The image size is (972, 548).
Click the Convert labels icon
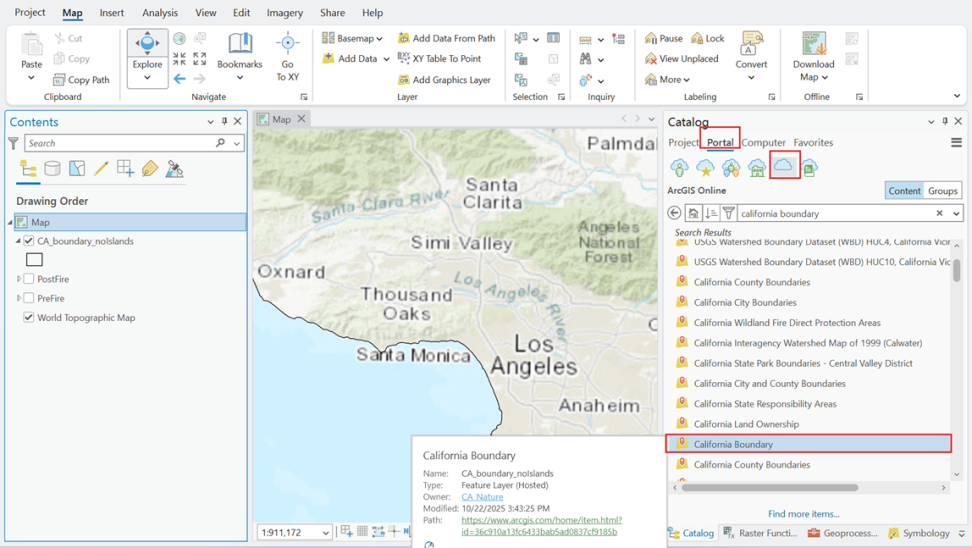coord(751,45)
